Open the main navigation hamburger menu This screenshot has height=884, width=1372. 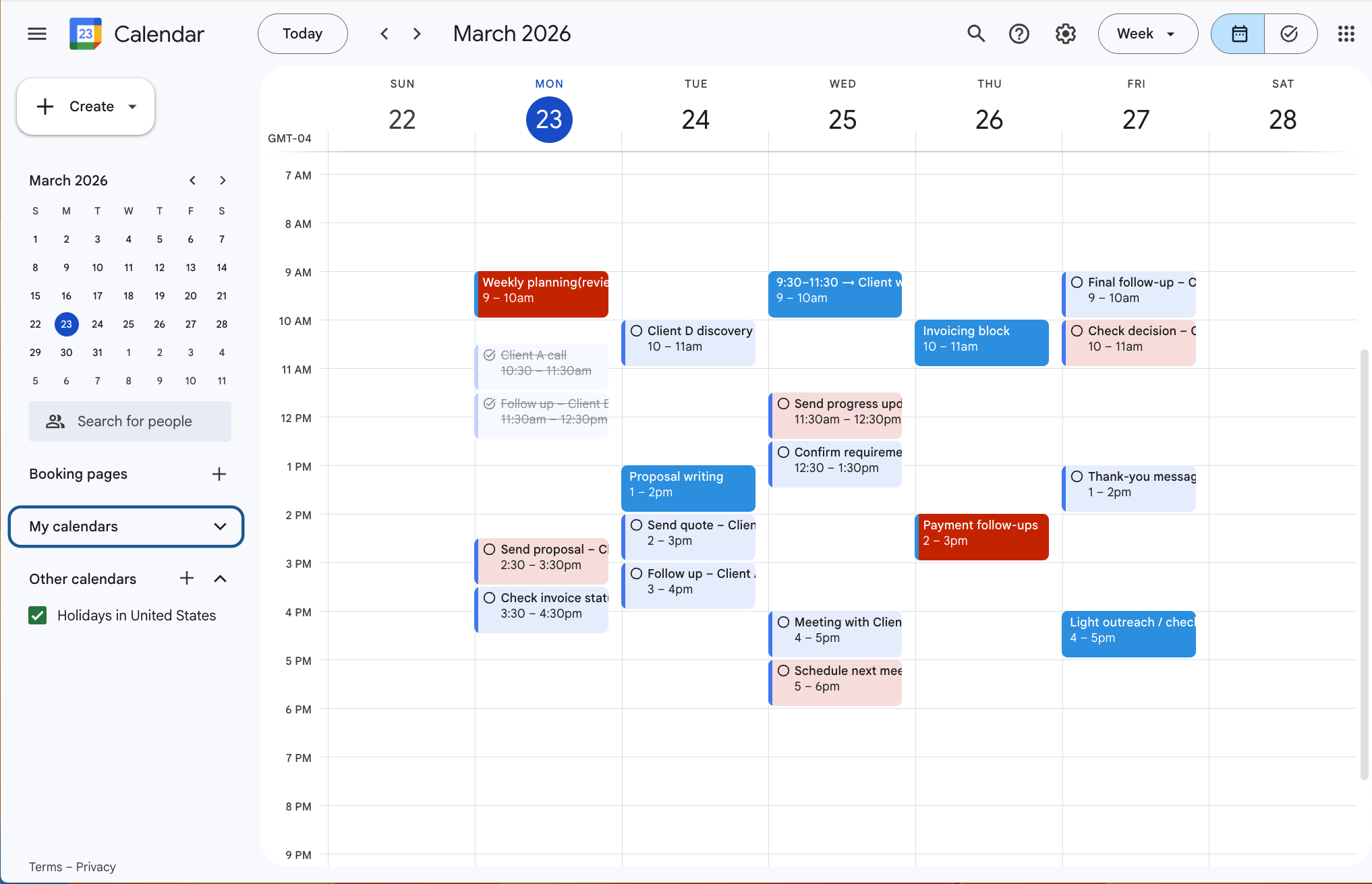pyautogui.click(x=37, y=34)
